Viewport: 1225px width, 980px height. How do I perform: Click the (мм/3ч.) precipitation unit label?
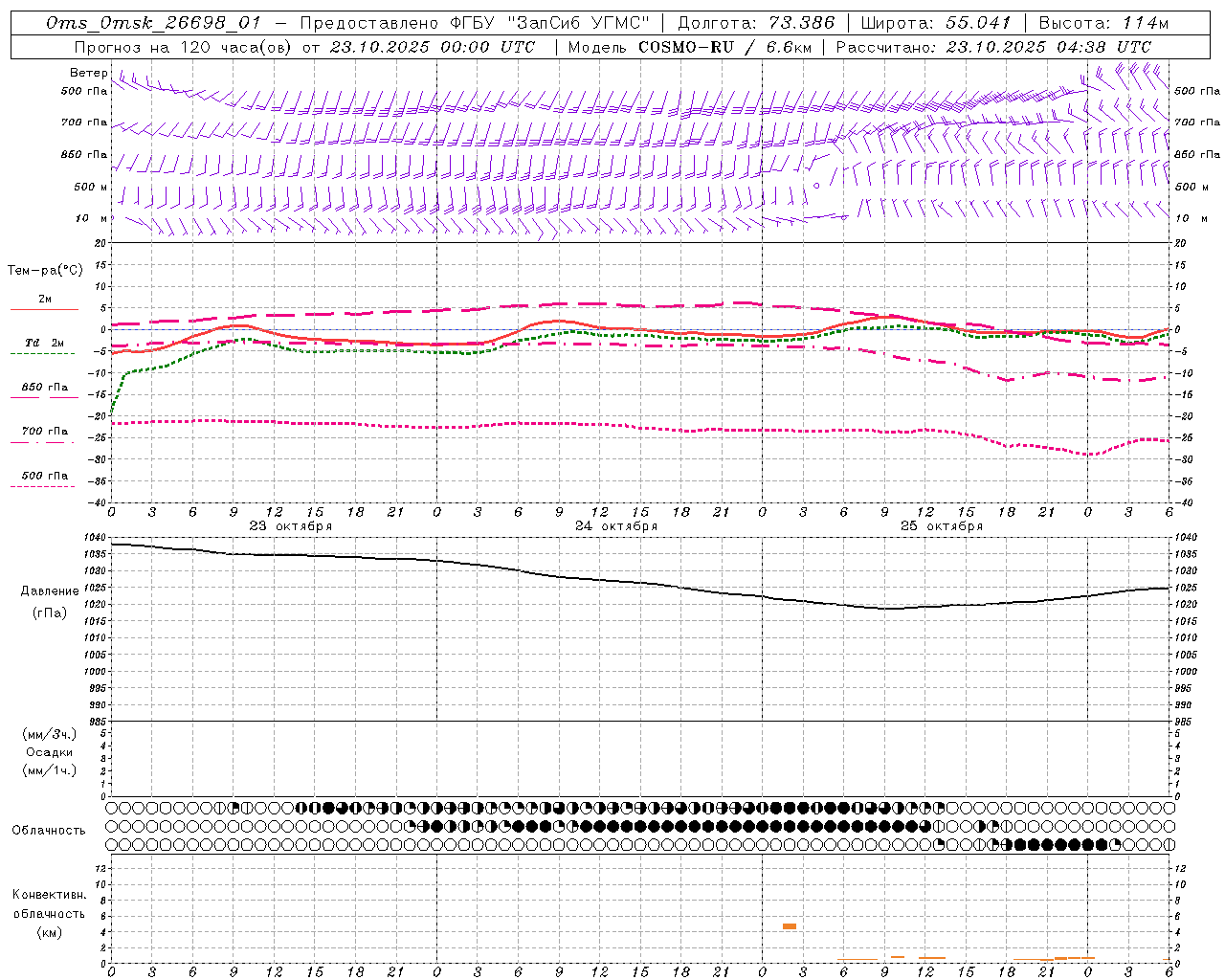(x=50, y=734)
